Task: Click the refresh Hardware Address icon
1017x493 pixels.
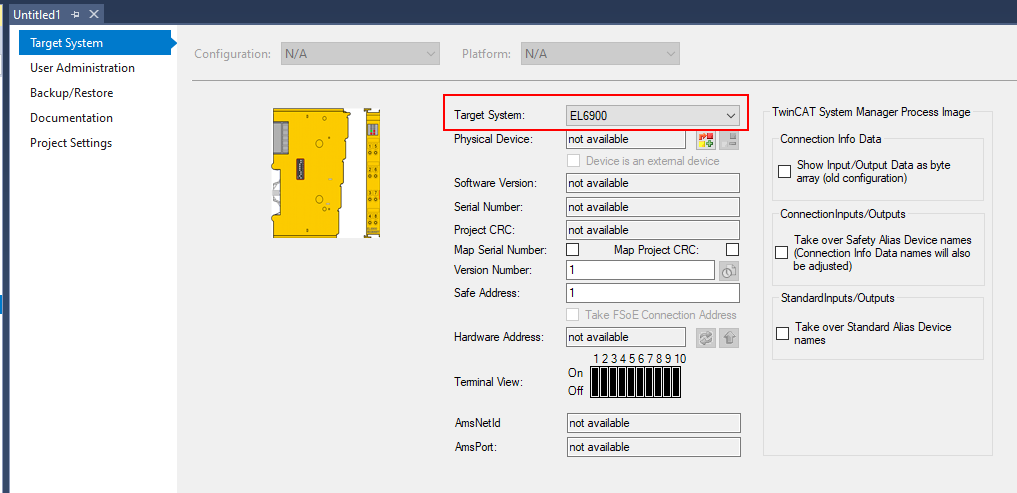Action: (706, 338)
